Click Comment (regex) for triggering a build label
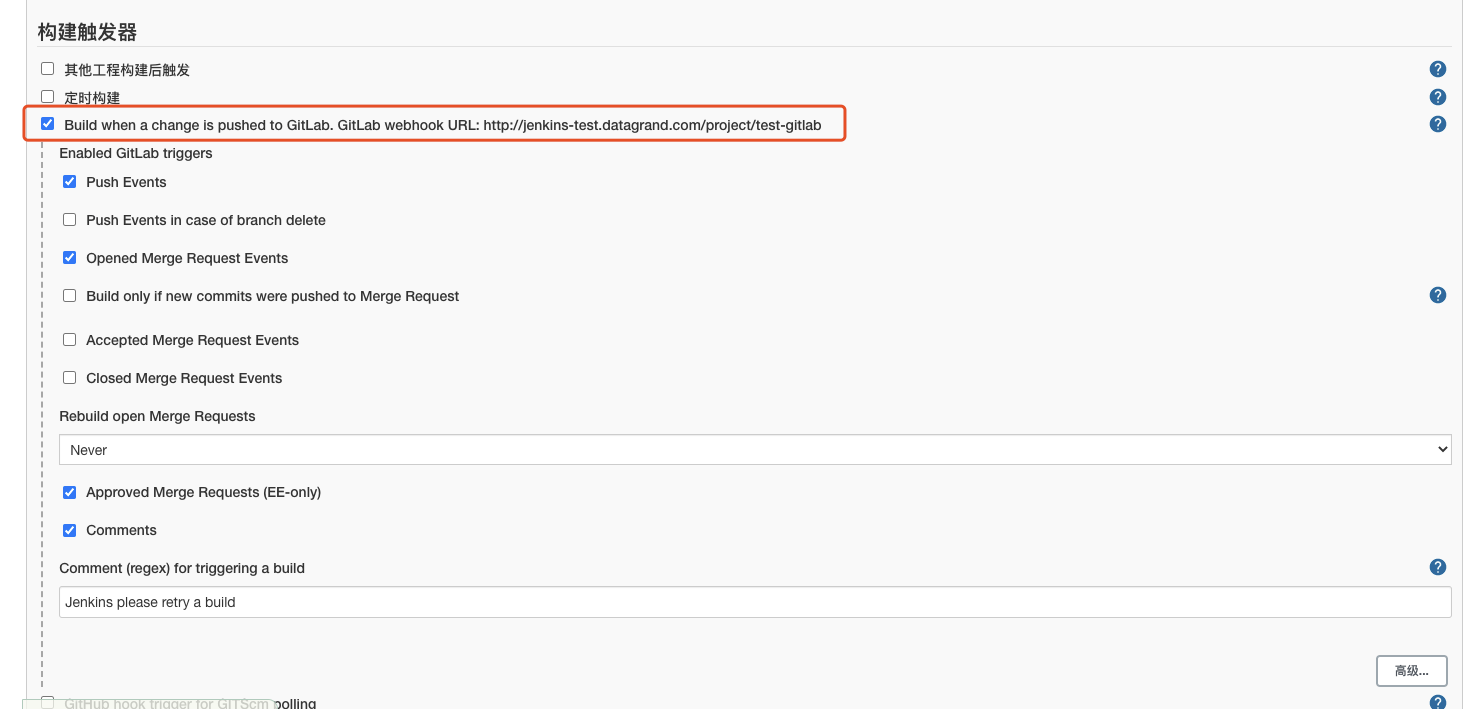 (x=182, y=568)
